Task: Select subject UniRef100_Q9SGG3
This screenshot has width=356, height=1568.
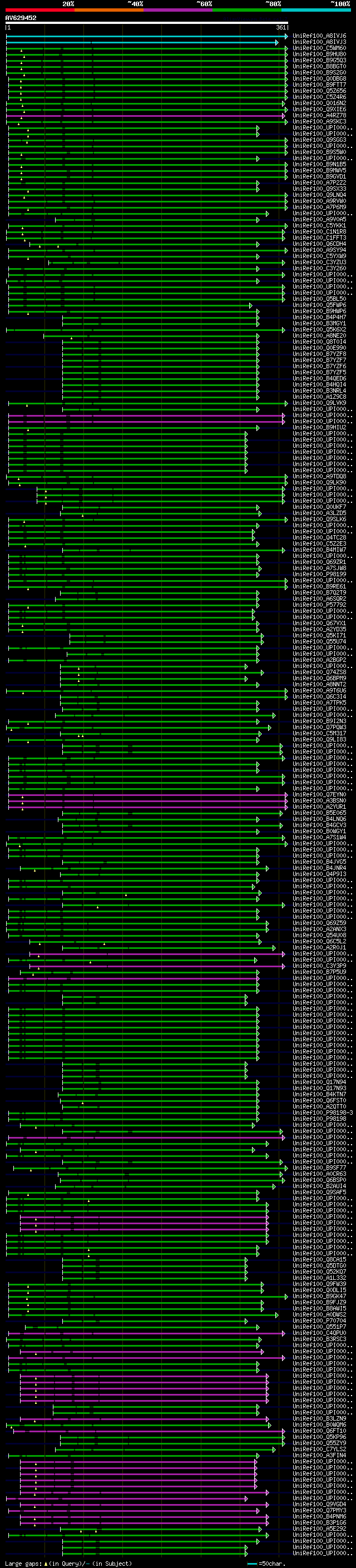Action: click(x=319, y=140)
